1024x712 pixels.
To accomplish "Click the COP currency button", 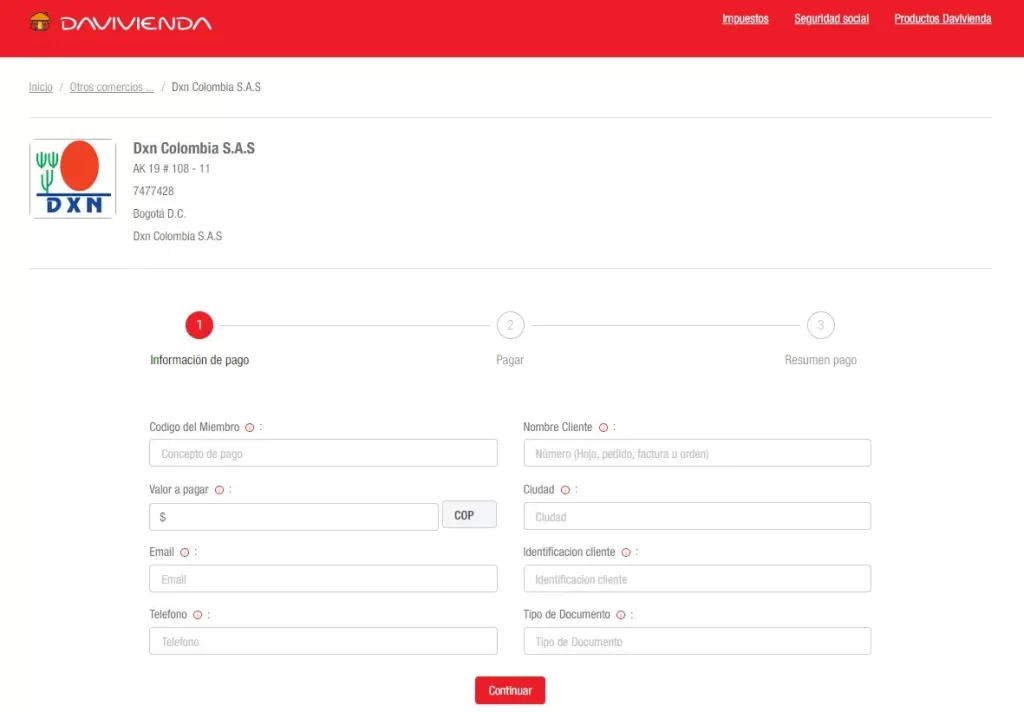I will click(x=470, y=515).
